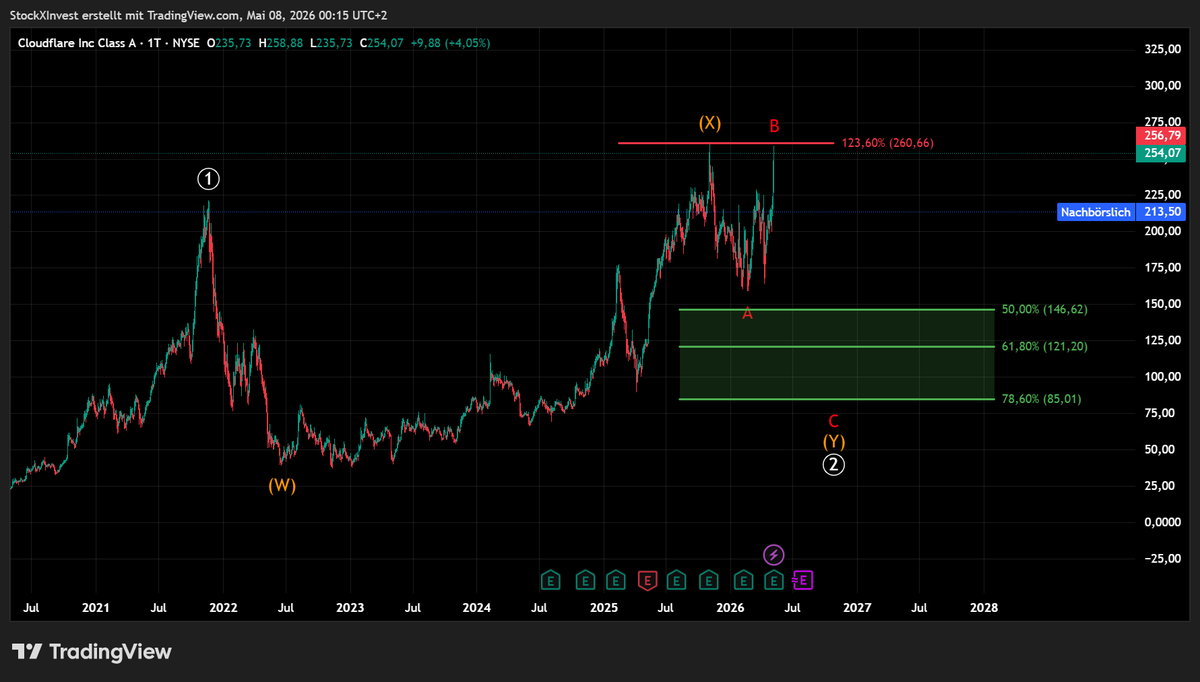1200x682 pixels.
Task: Click the blue 213,50 price label
Action: point(1161,212)
